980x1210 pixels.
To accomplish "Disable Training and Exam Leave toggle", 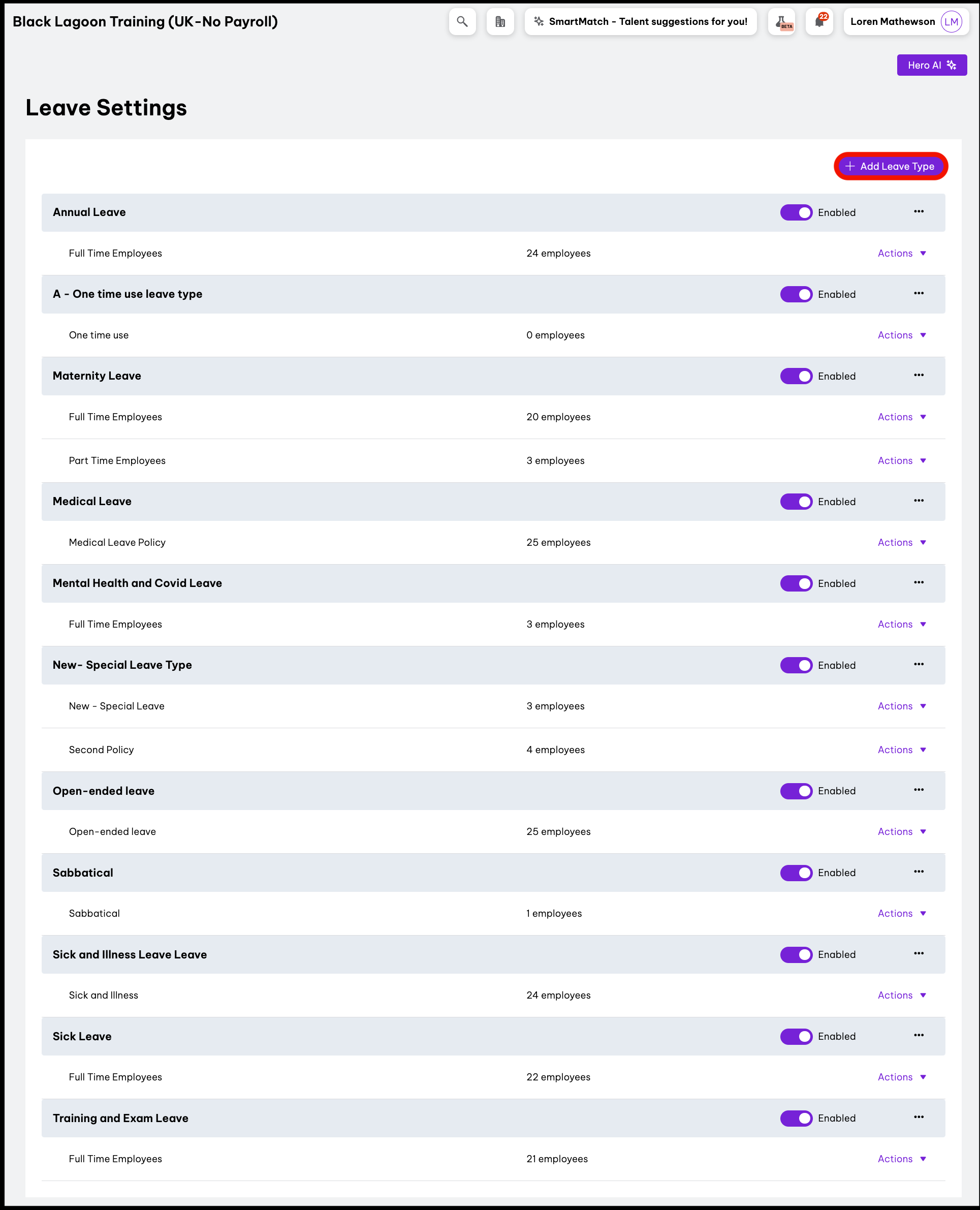I will pyautogui.click(x=796, y=1118).
